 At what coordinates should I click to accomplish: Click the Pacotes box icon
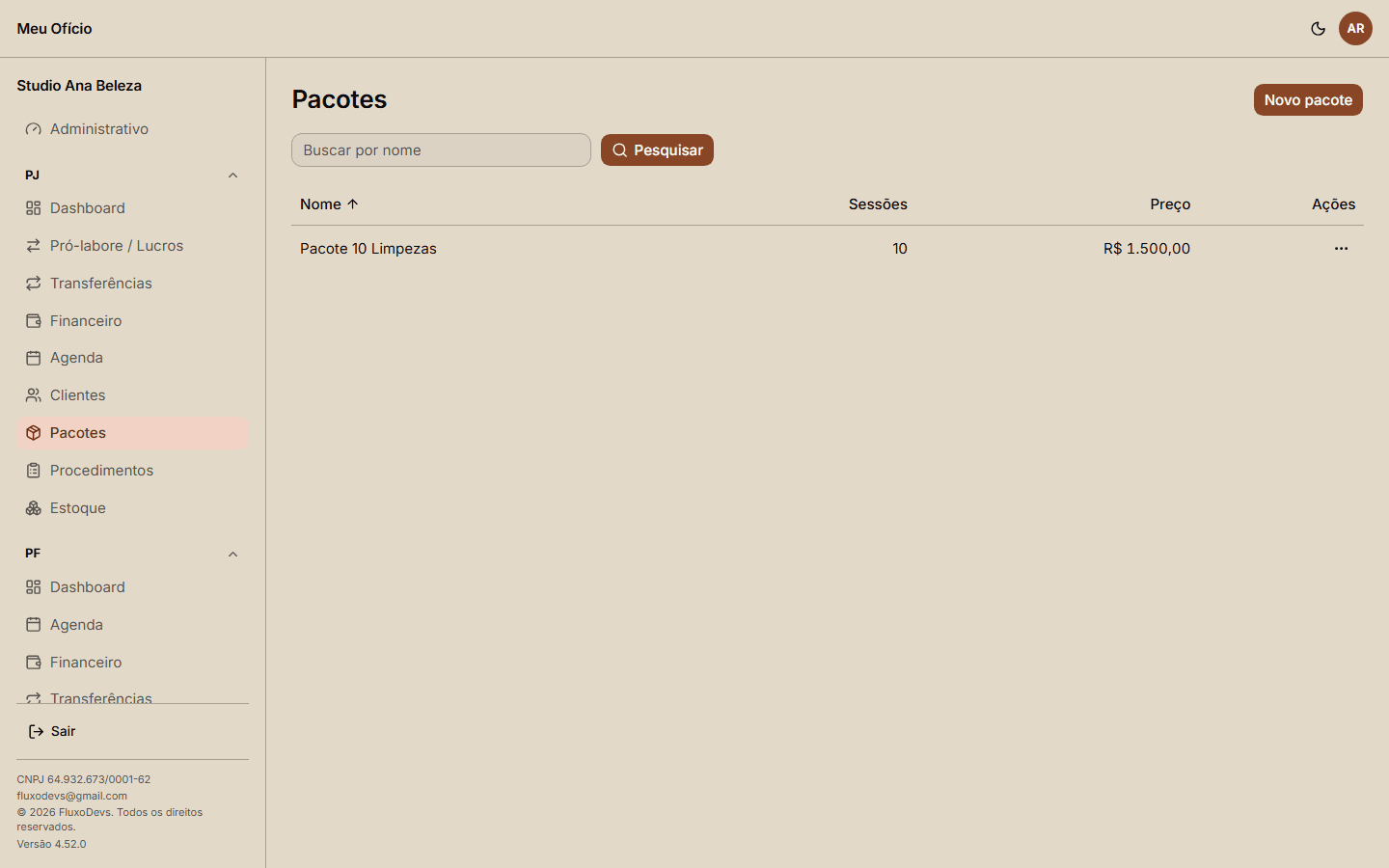[x=34, y=433]
